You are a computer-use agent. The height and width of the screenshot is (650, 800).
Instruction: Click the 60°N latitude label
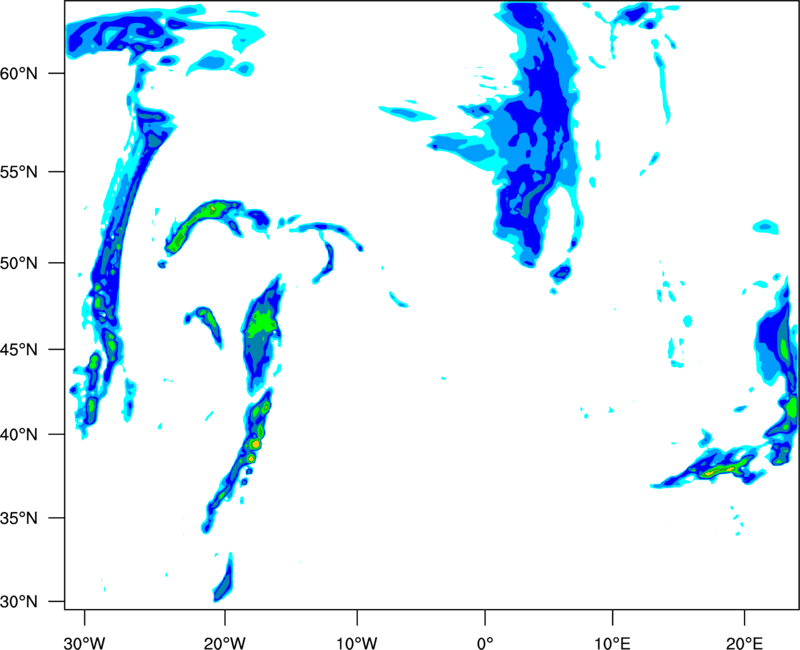click(19, 73)
